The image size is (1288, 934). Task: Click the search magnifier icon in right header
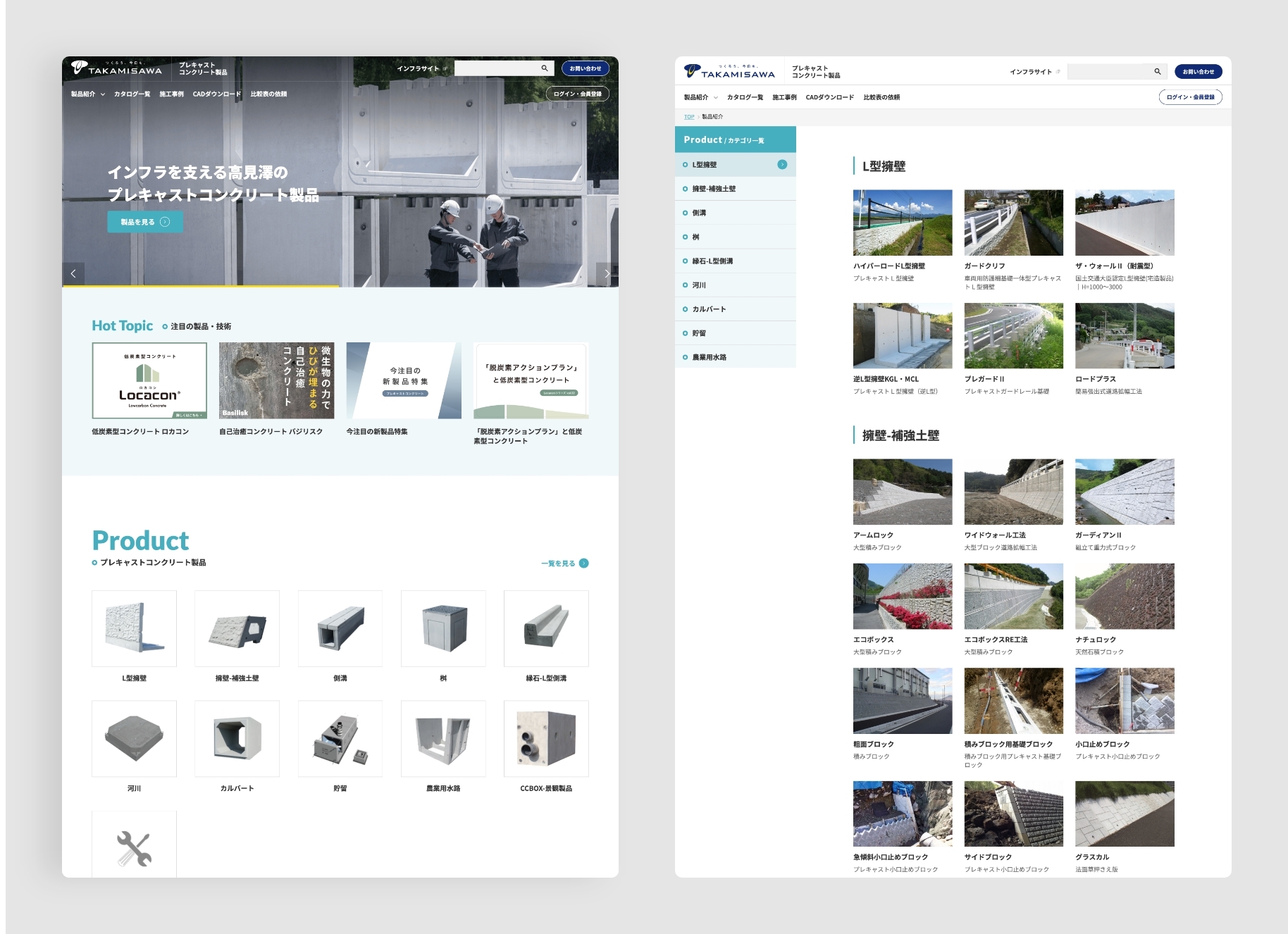[1157, 72]
